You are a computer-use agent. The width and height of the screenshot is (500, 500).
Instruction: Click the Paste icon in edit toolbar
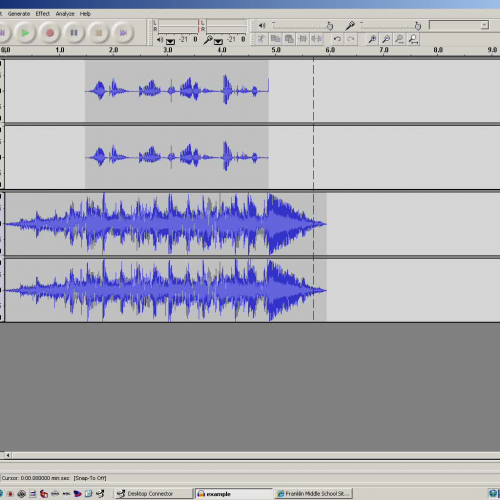289,39
